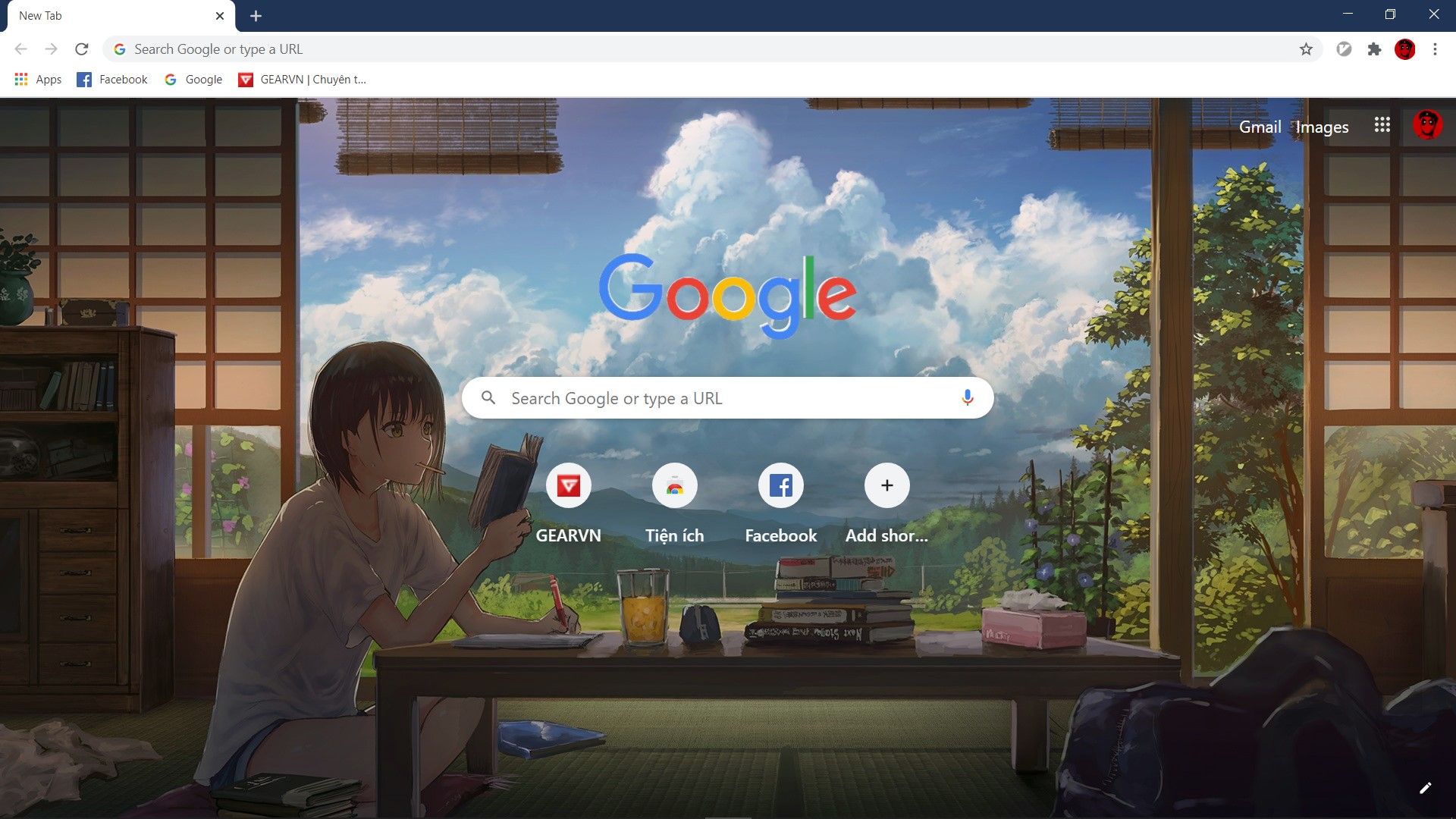This screenshot has width=1456, height=819.
Task: Open the Tiện ích shortcut tile
Action: 675,504
